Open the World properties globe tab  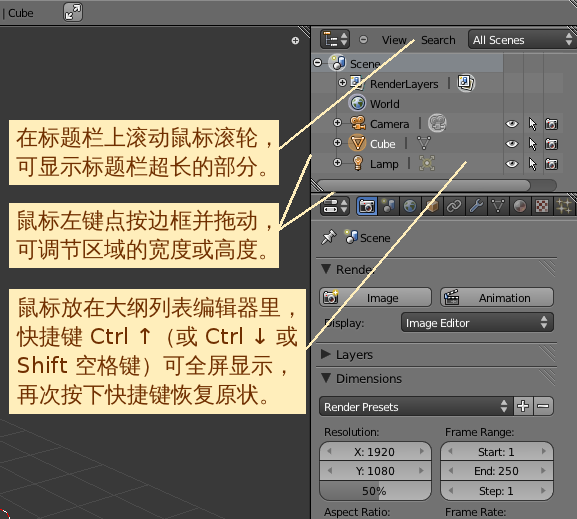(x=410, y=206)
